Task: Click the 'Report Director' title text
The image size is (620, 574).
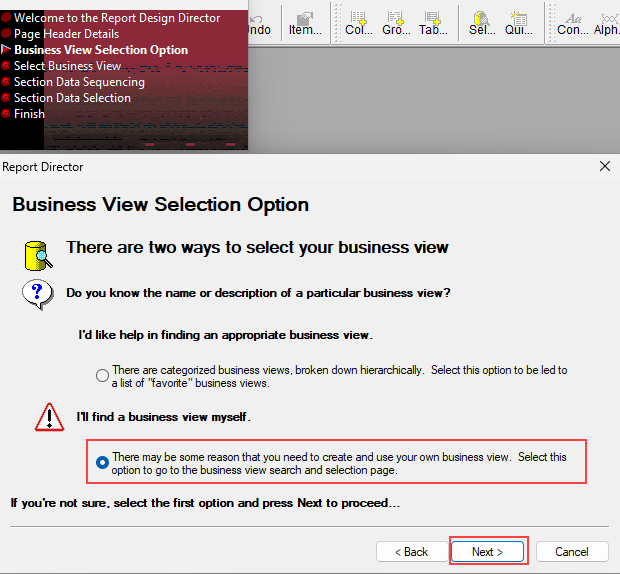Action: click(43, 167)
